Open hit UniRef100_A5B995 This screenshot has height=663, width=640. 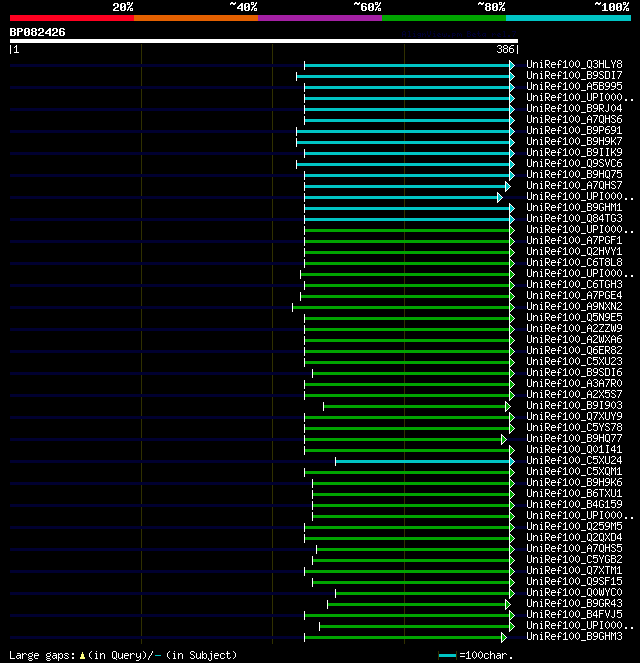[574, 87]
